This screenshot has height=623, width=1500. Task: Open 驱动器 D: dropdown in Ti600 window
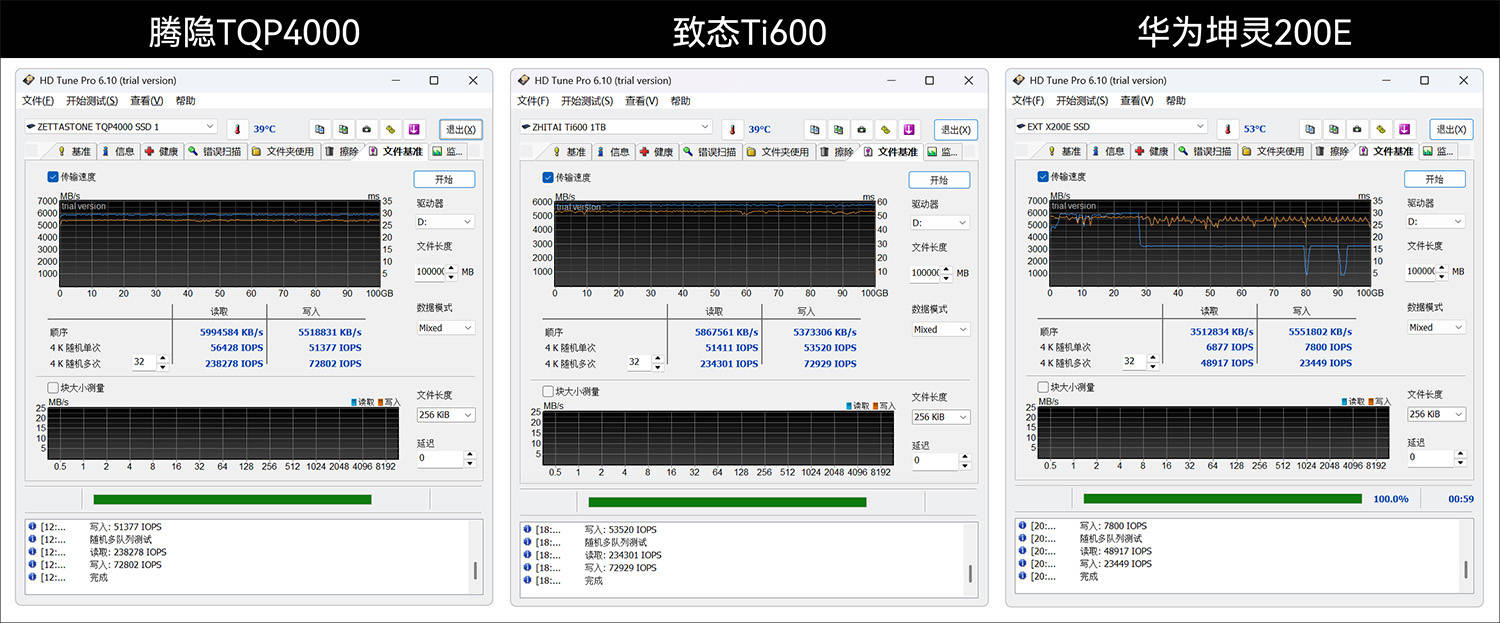[940, 223]
